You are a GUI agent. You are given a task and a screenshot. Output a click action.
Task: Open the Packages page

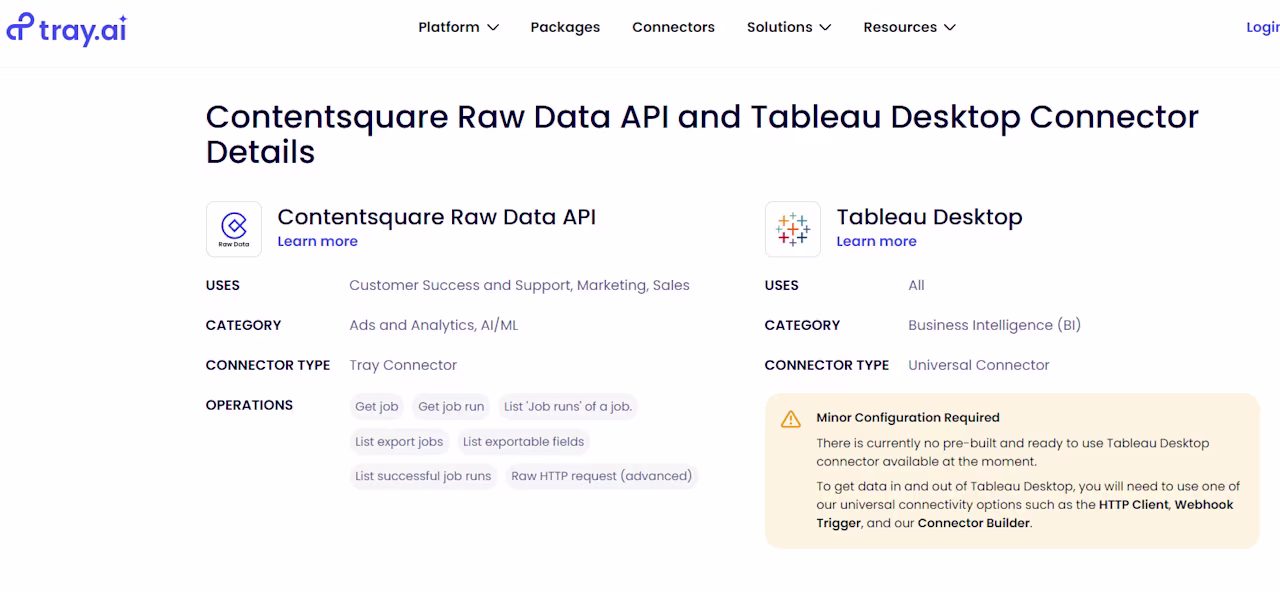pos(565,27)
